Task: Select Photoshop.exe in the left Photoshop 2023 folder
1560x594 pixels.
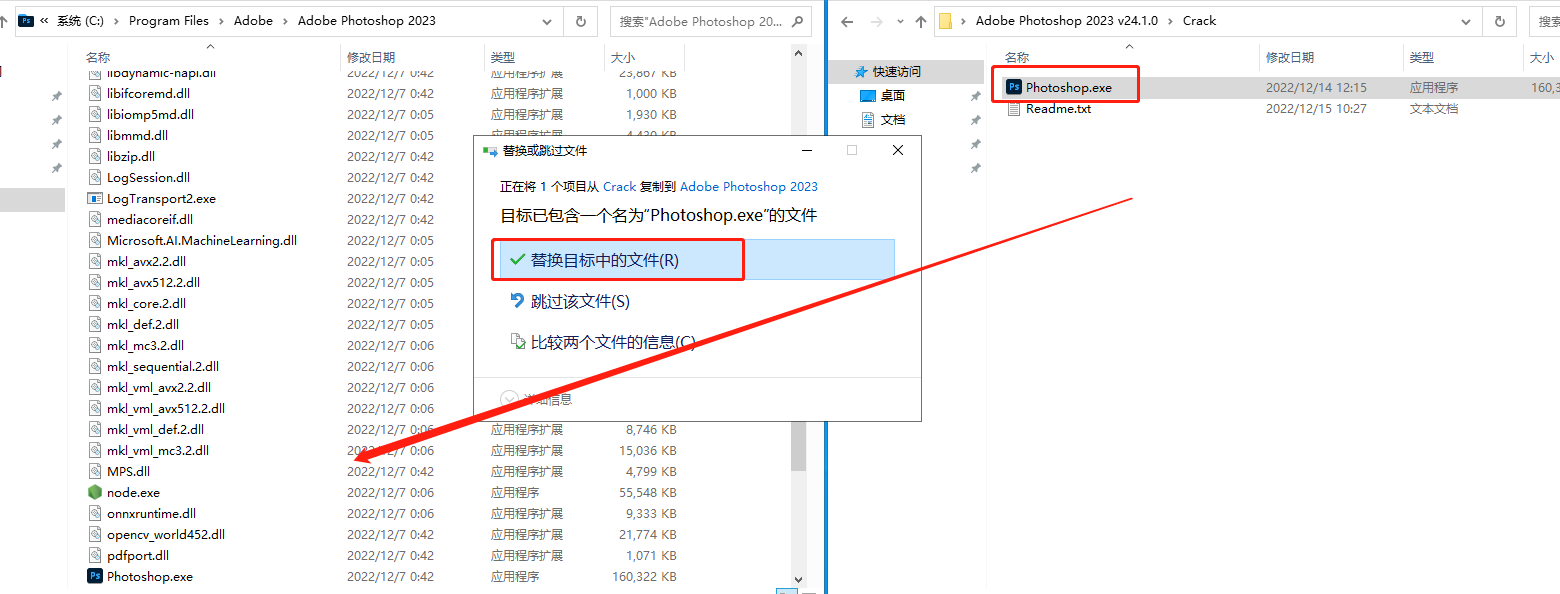Action: pos(149,576)
